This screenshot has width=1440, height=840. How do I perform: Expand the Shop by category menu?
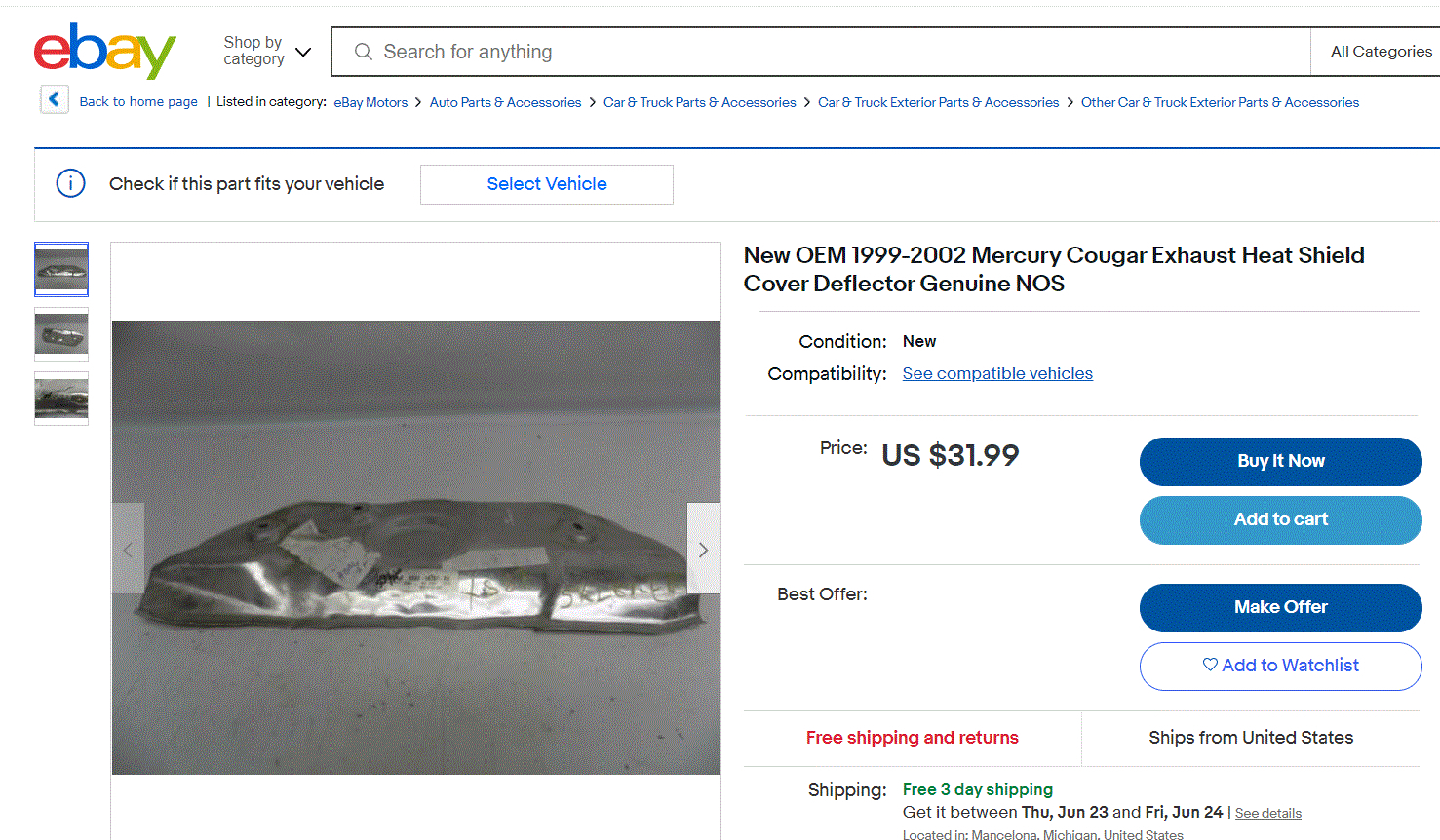pos(266,51)
